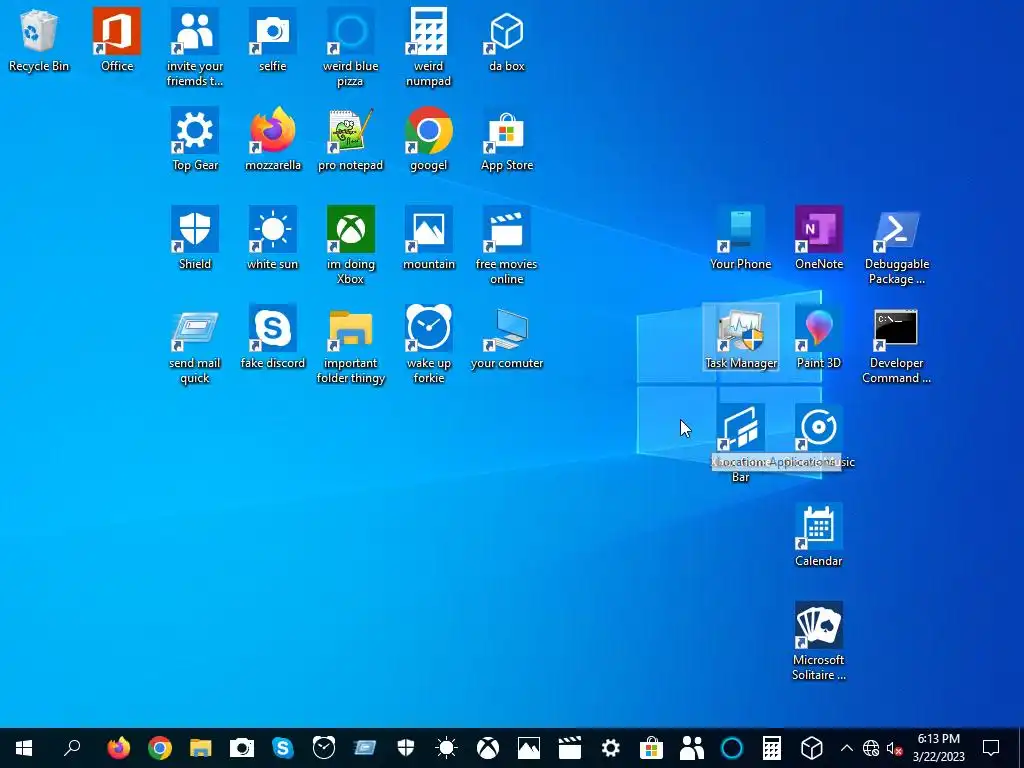
Task: Activate the Cortana circle on the taskbar
Action: click(732, 748)
